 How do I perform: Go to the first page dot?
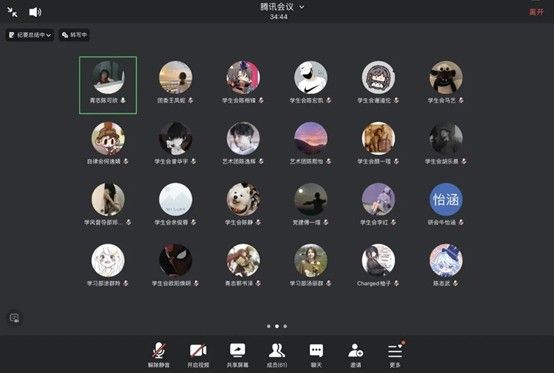pos(269,326)
